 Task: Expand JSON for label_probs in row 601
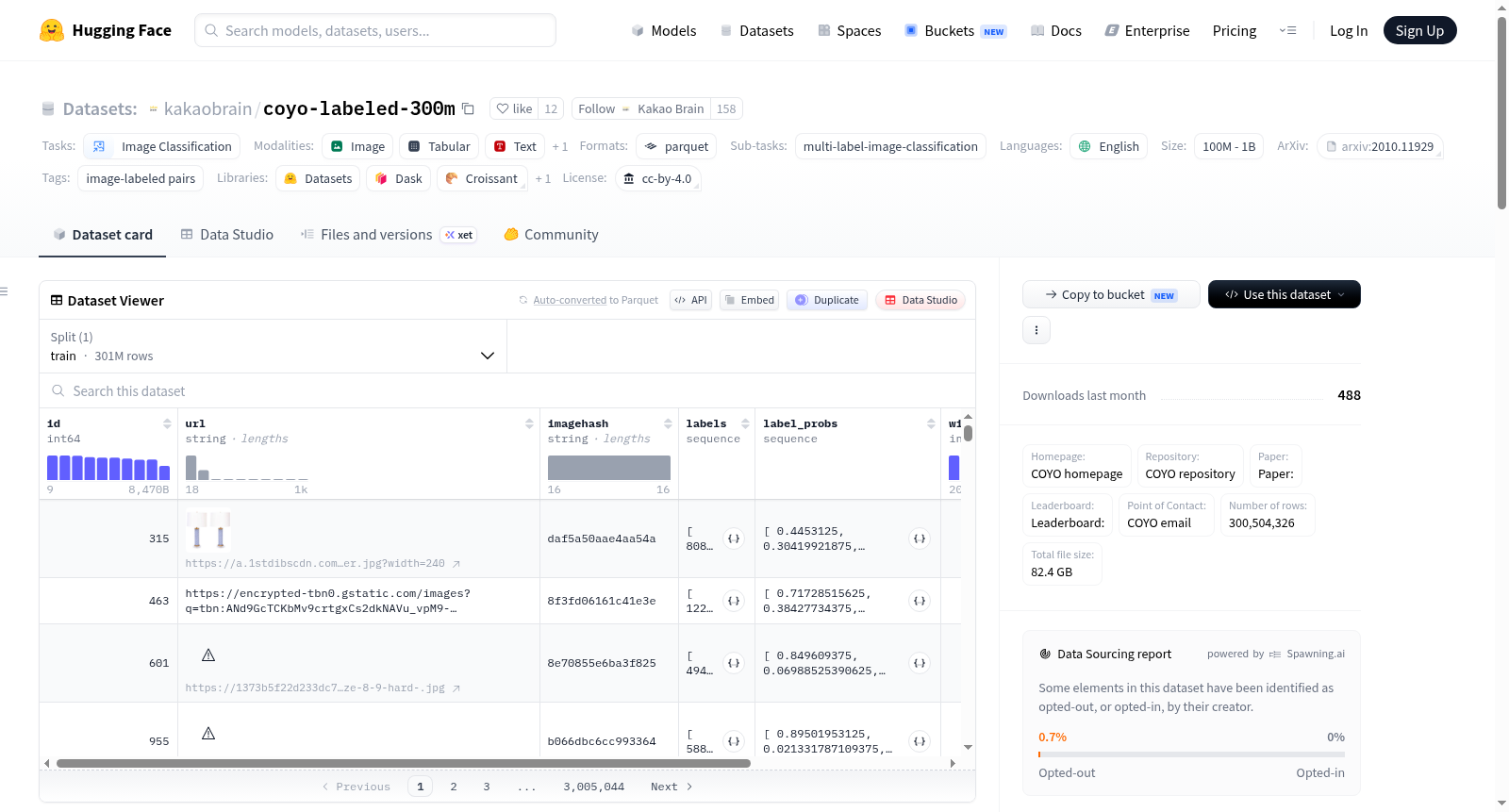tap(920, 663)
